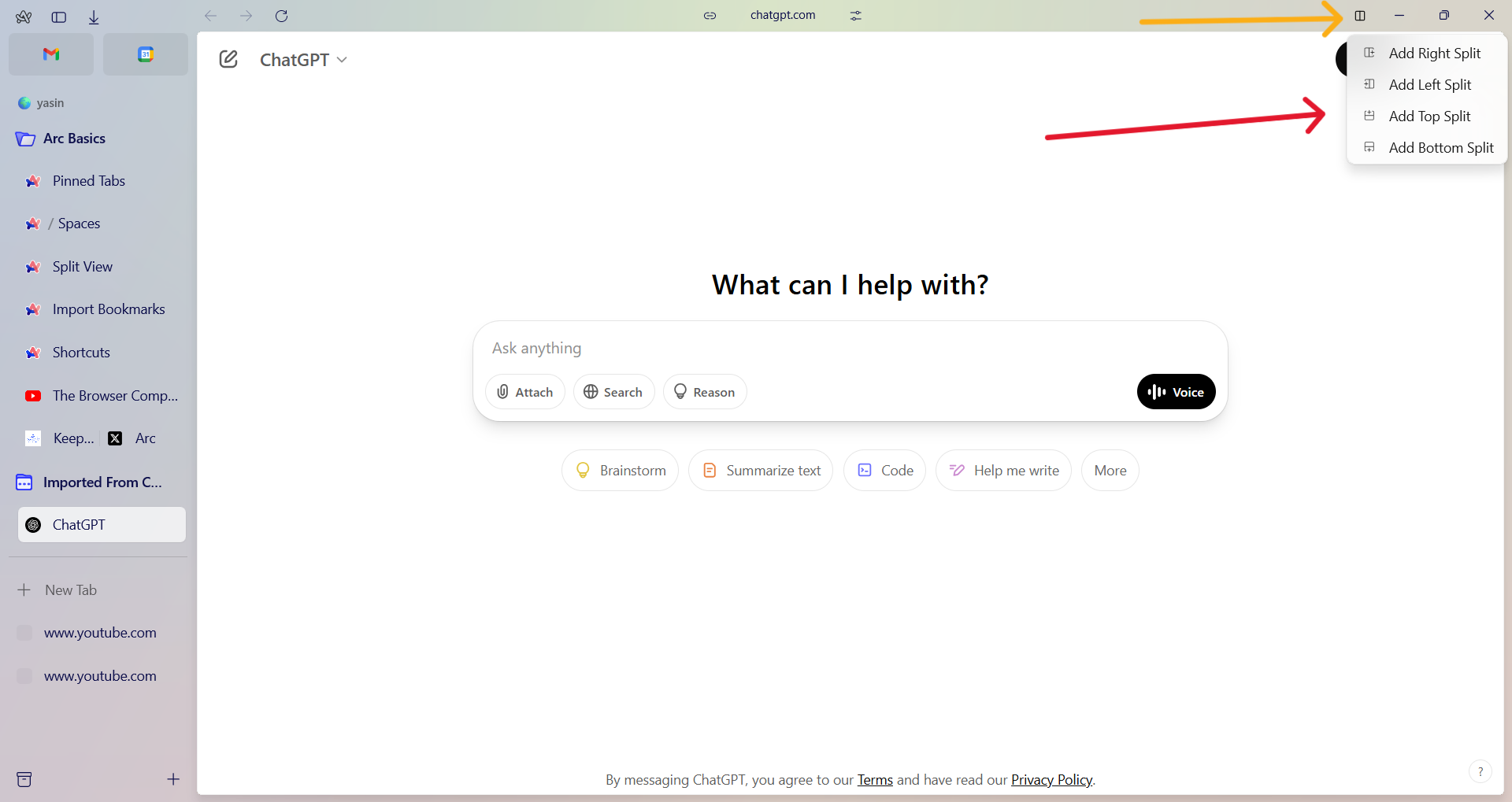Switch to the first www.youtube.com tab

point(98,633)
